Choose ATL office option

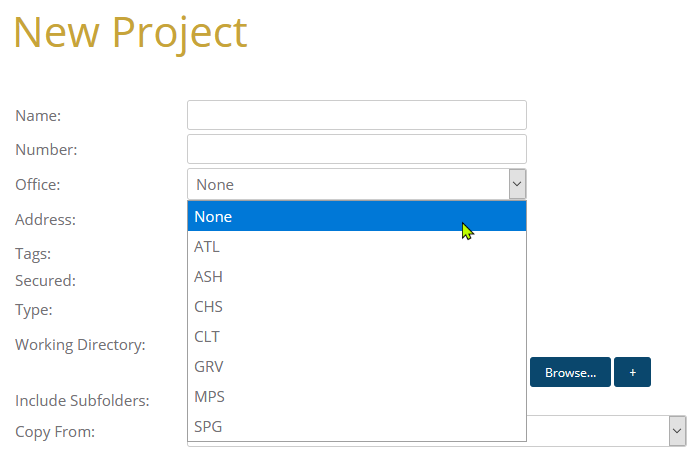pyautogui.click(x=356, y=246)
